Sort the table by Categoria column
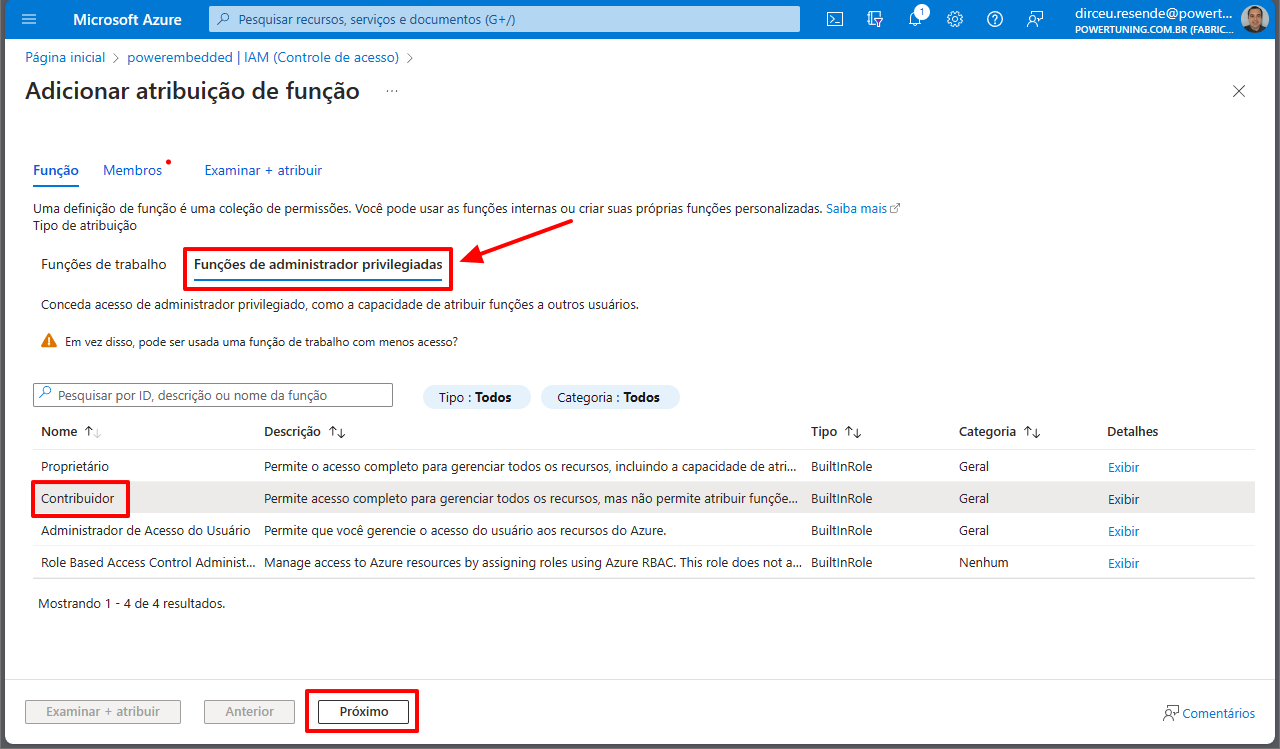The height and width of the screenshot is (749, 1280). click(x=1031, y=432)
